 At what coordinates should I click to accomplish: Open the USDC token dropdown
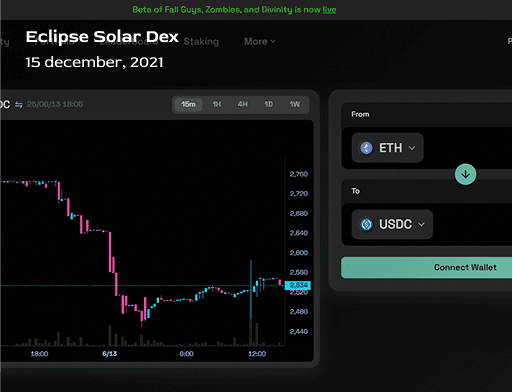coord(392,224)
